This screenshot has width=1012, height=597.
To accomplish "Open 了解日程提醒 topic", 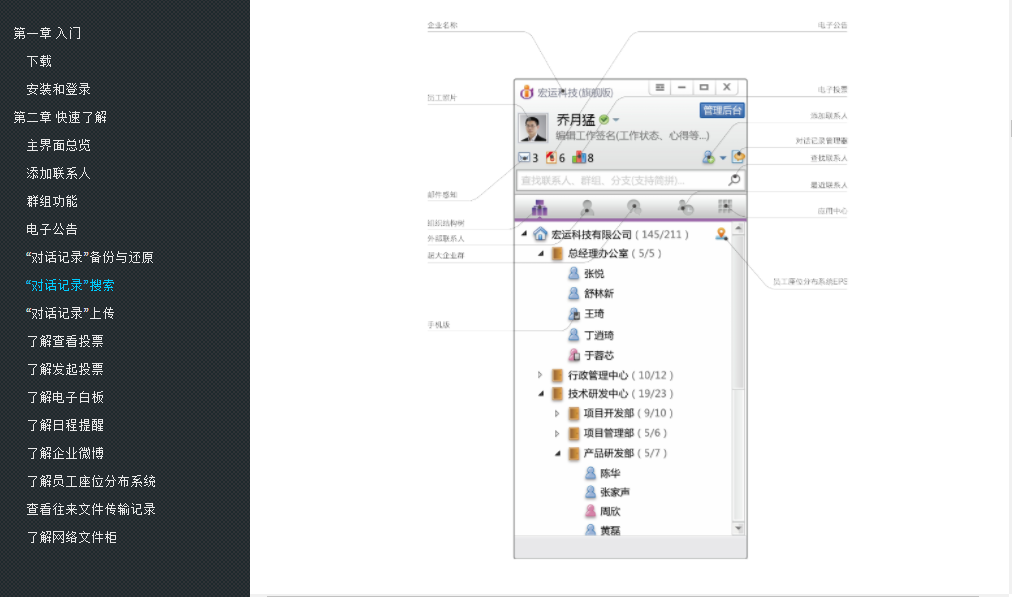I will point(65,425).
